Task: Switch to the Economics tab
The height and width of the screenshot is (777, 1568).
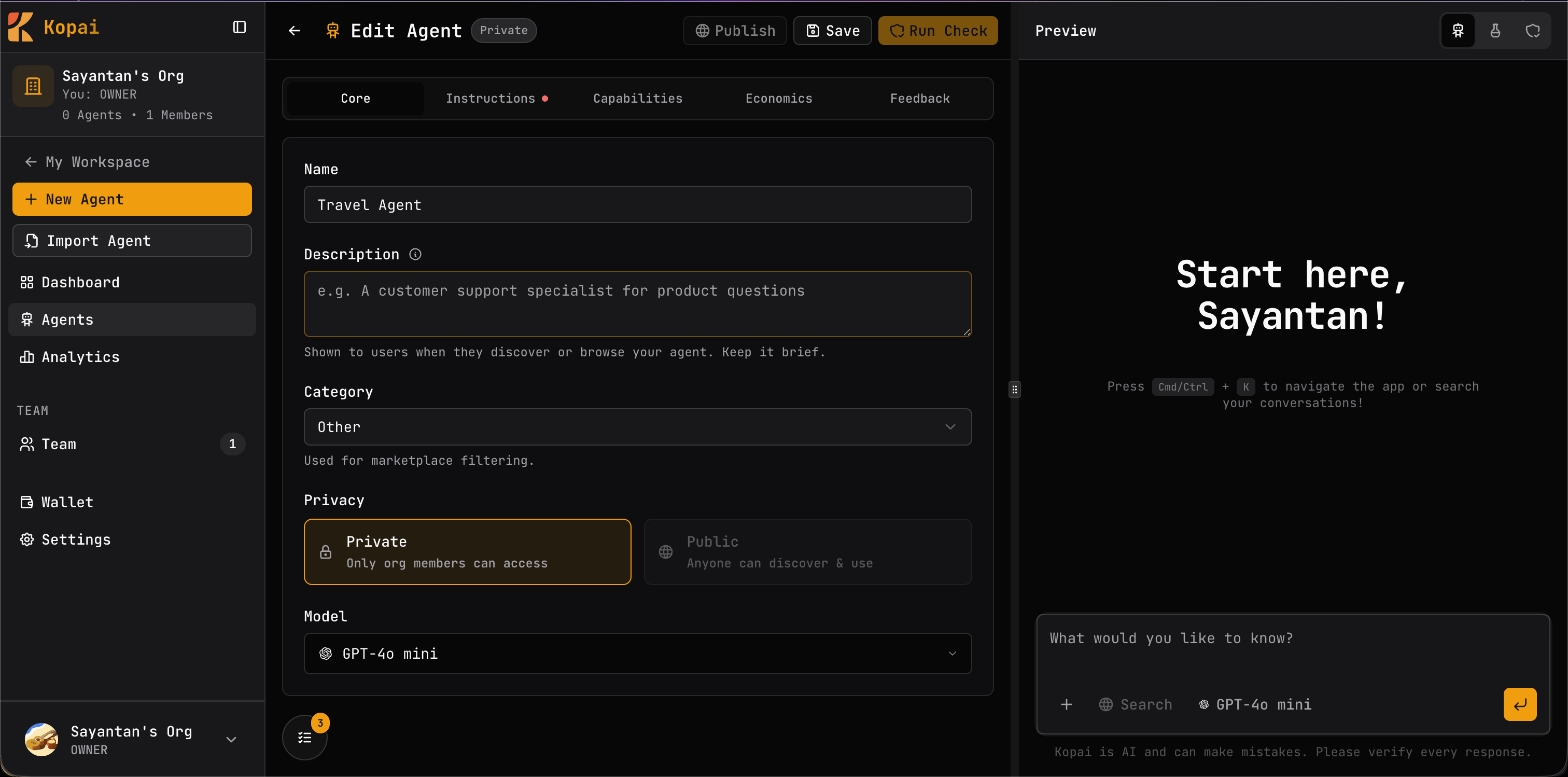Action: 778,98
